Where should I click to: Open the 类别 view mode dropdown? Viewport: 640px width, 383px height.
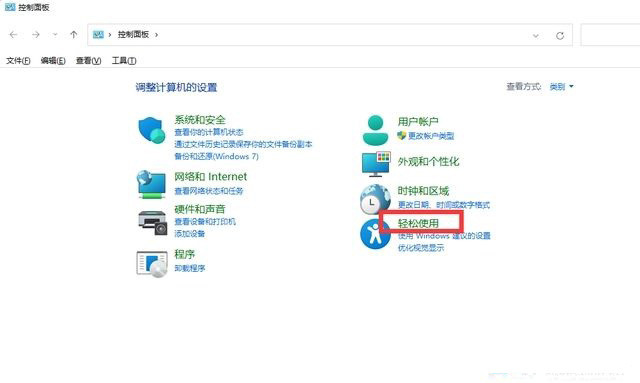point(562,87)
